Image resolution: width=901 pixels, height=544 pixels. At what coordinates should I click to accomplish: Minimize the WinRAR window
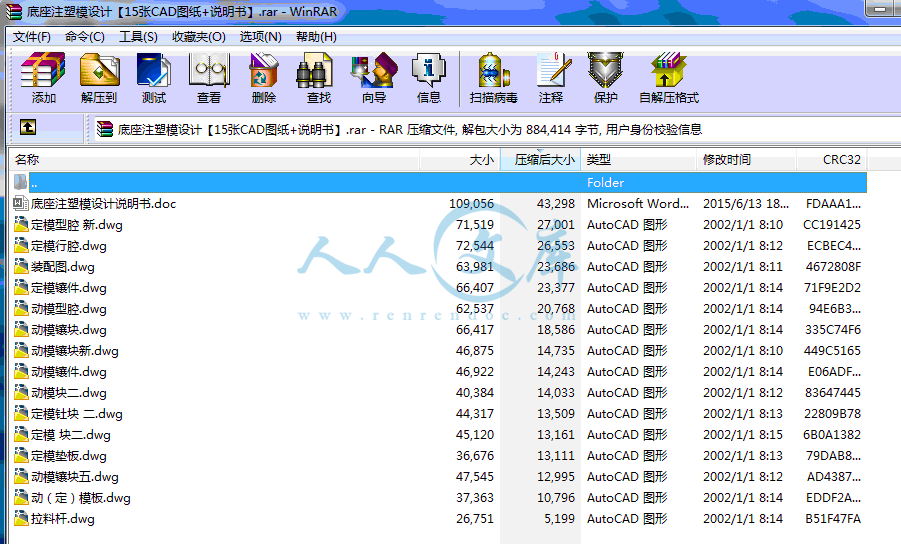(879, 9)
